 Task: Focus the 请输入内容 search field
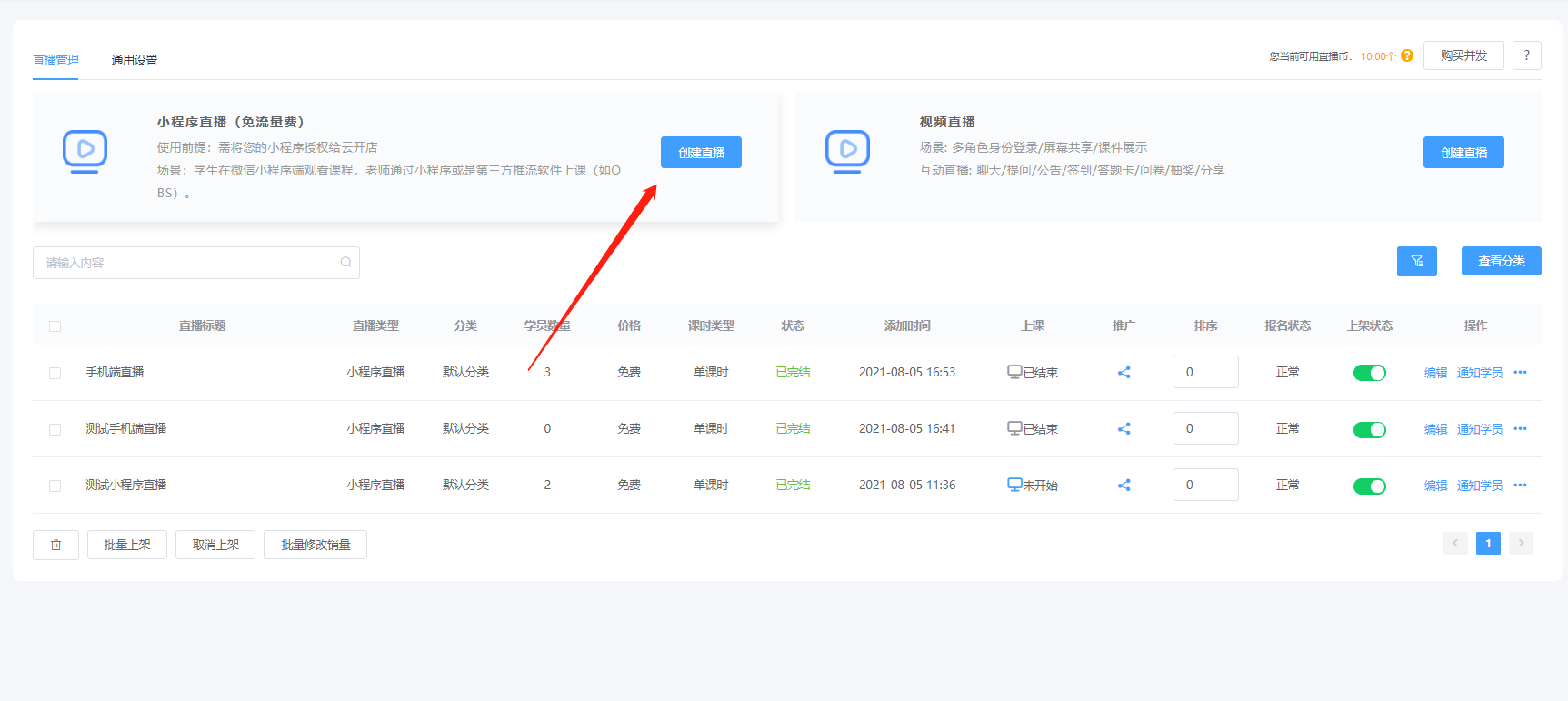pyautogui.click(x=196, y=263)
